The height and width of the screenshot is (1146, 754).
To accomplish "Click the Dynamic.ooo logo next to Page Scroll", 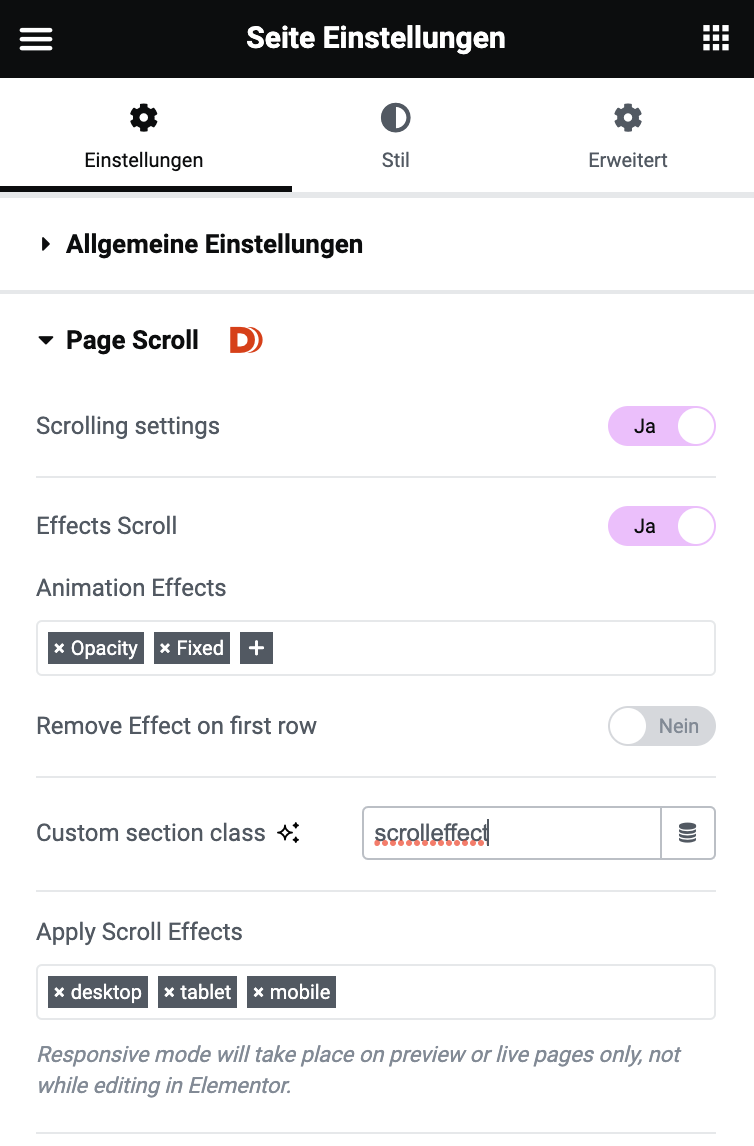I will 246,341.
